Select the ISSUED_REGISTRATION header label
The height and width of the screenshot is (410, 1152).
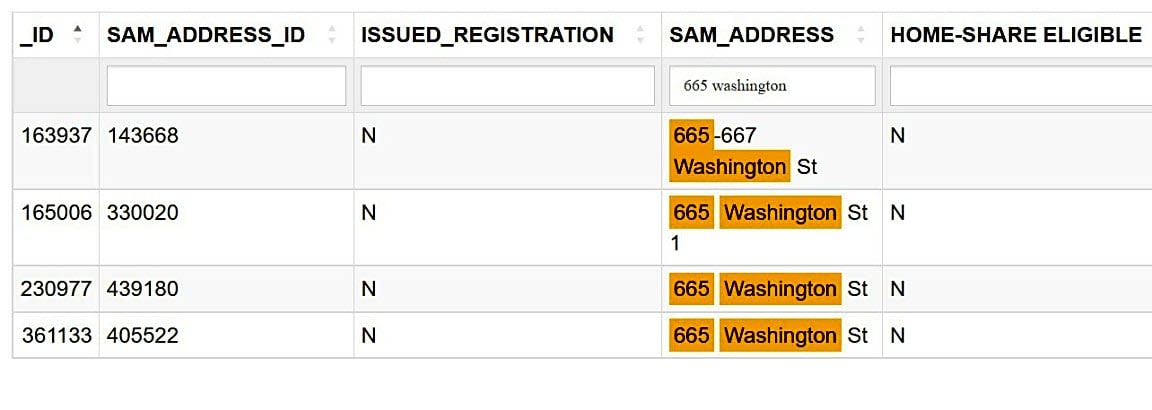487,35
